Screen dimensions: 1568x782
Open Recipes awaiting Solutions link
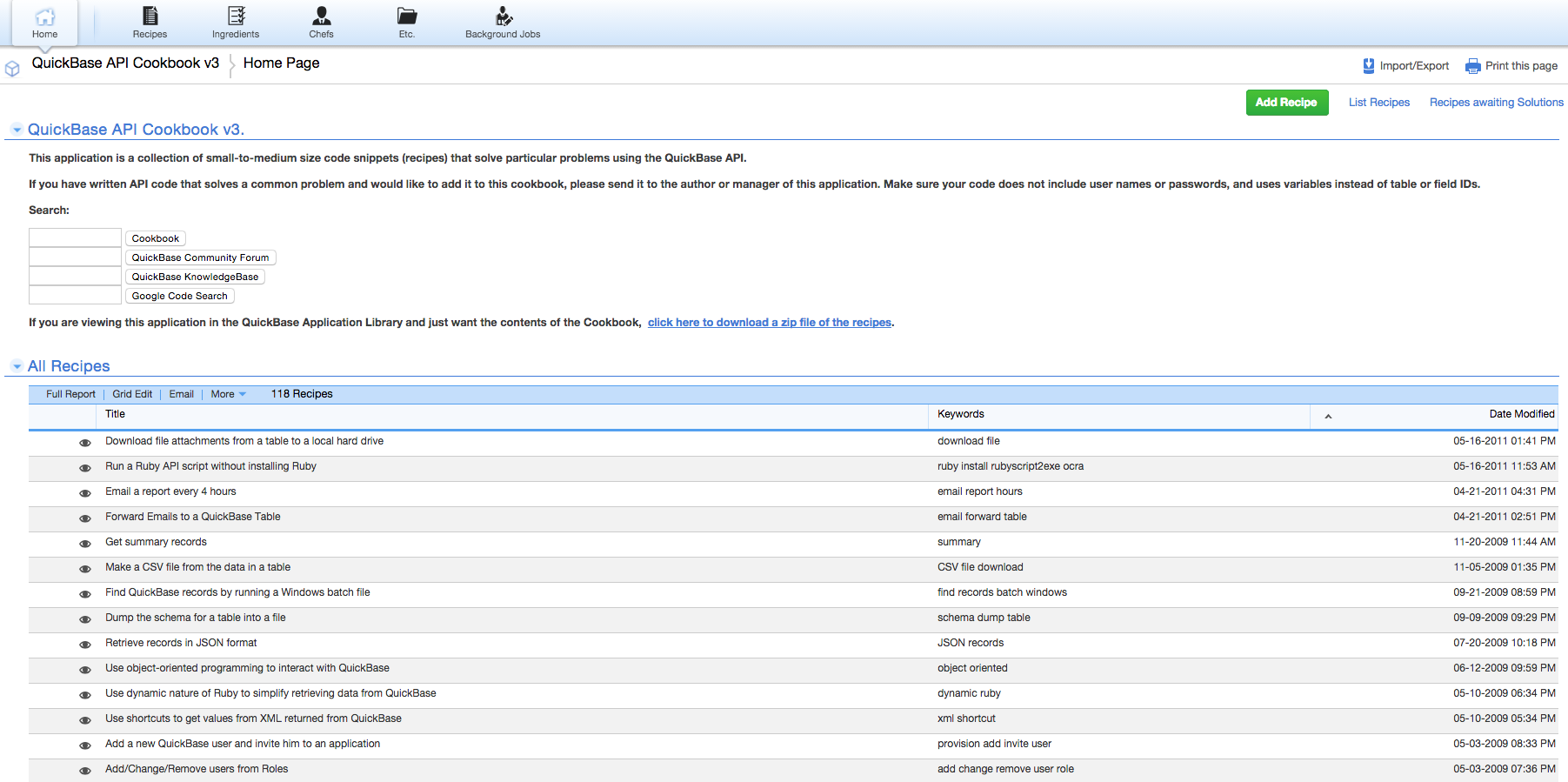(1497, 103)
